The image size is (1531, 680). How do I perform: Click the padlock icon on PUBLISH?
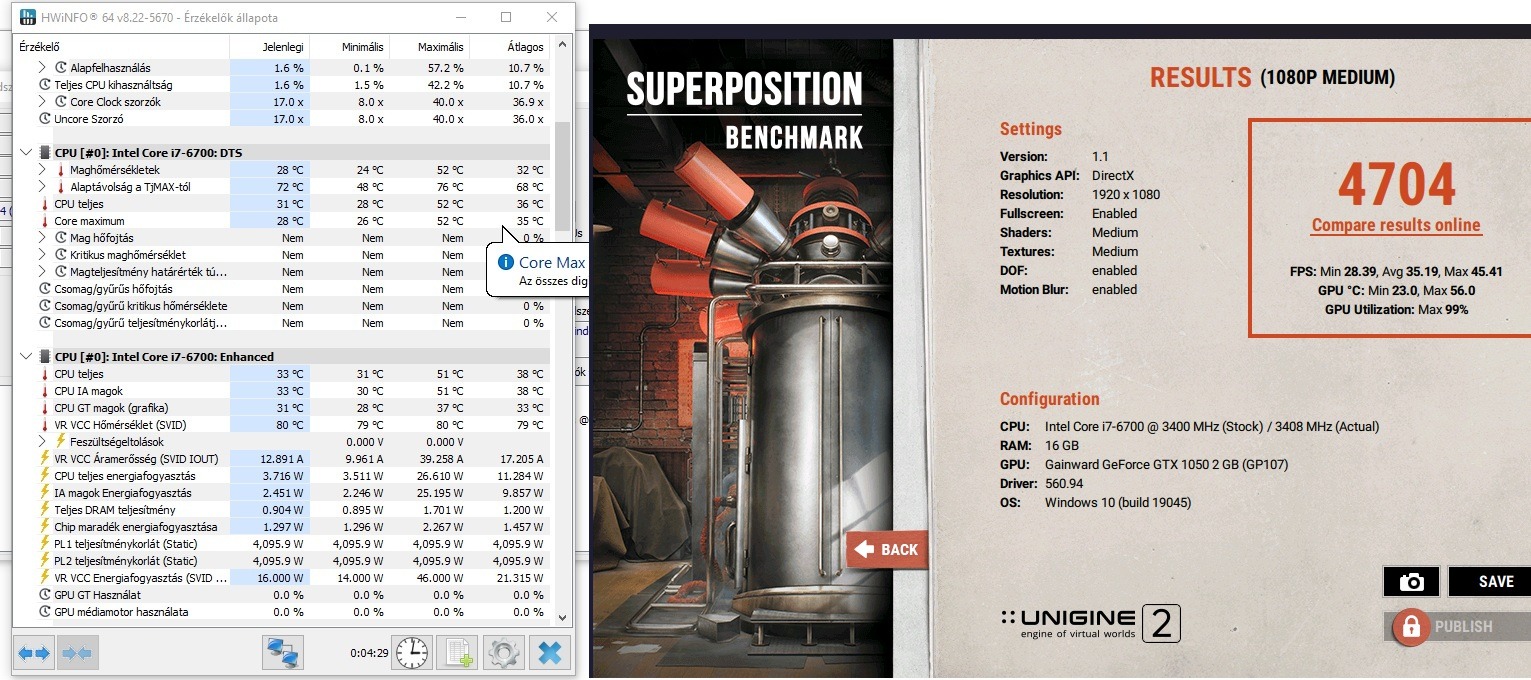pos(1411,627)
